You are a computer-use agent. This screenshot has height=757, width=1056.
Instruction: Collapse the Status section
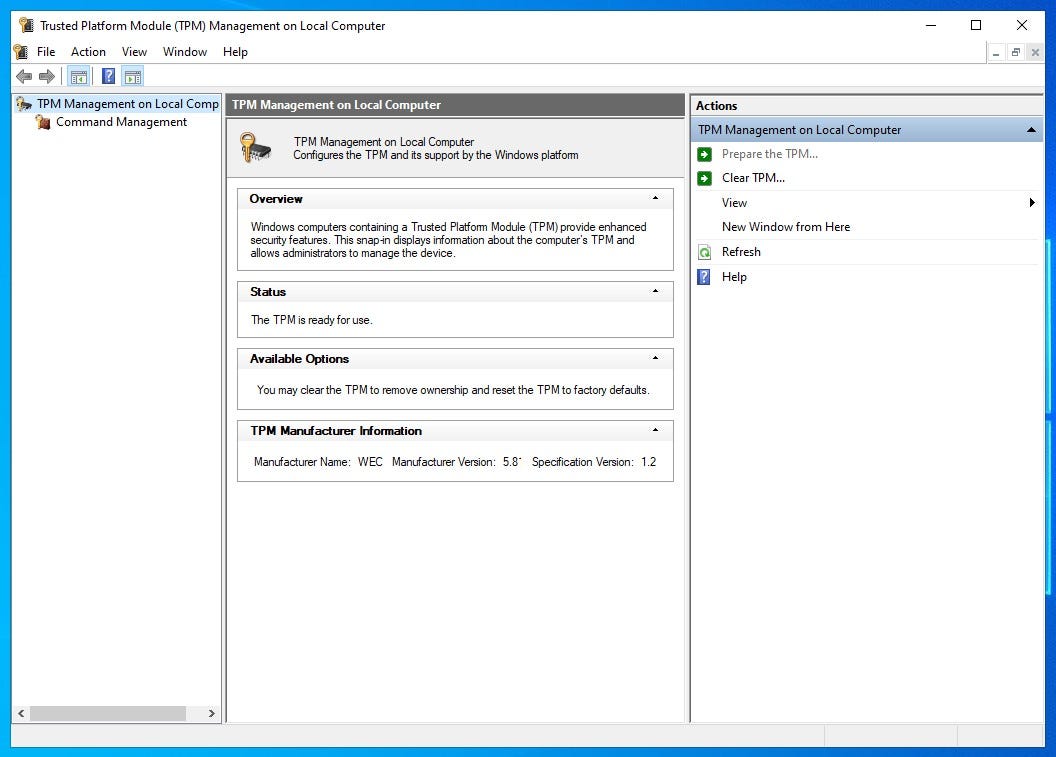click(655, 291)
